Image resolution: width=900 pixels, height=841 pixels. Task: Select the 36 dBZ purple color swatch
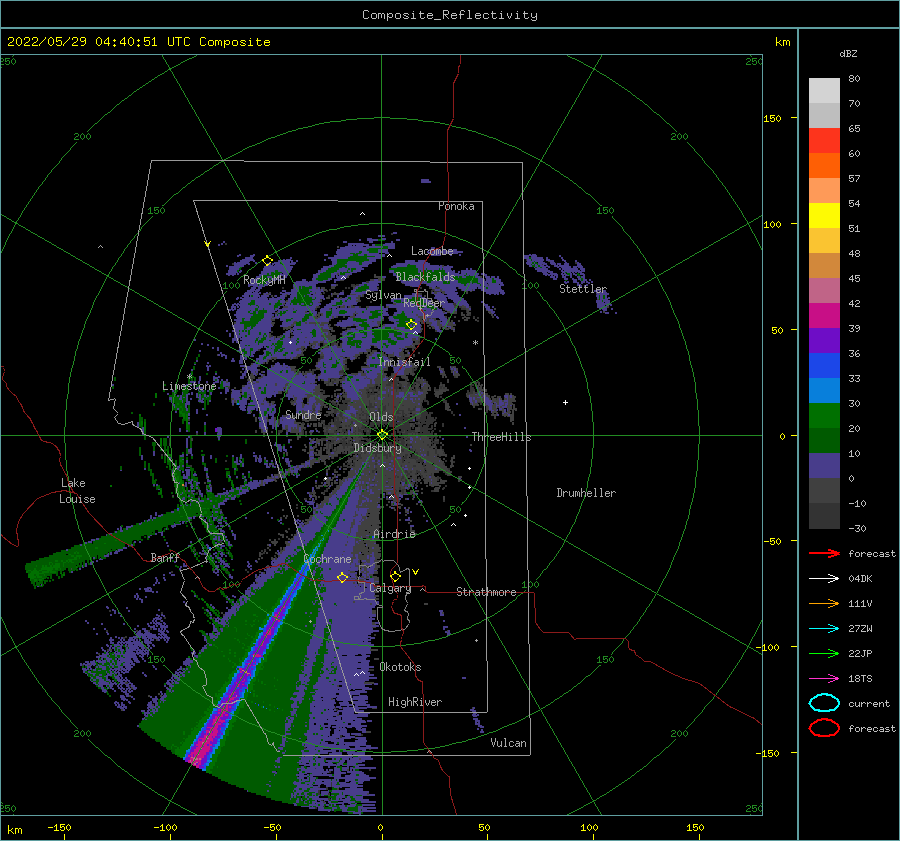coord(824,340)
